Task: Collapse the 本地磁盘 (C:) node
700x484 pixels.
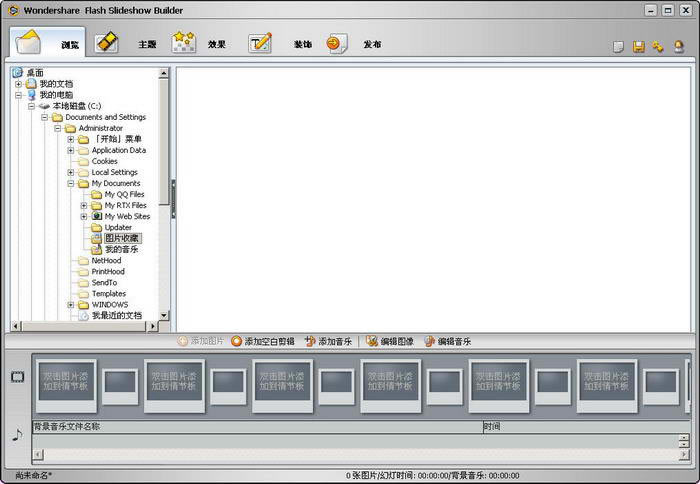Action: click(31, 106)
